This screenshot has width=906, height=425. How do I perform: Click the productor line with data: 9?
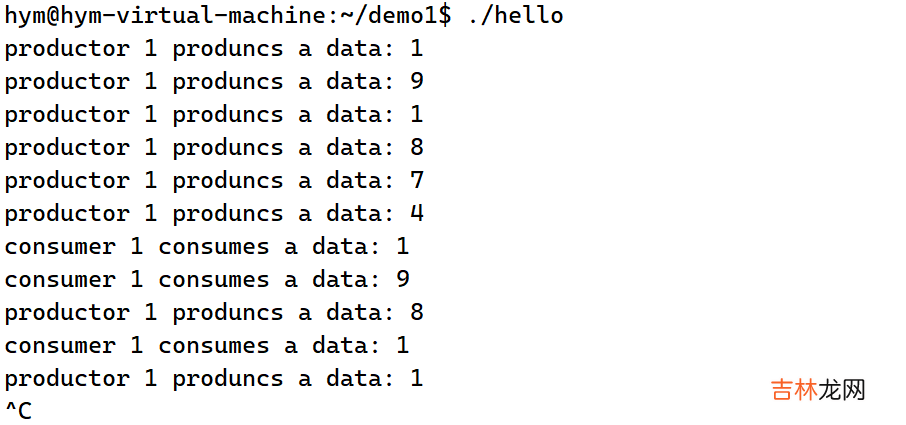214,82
